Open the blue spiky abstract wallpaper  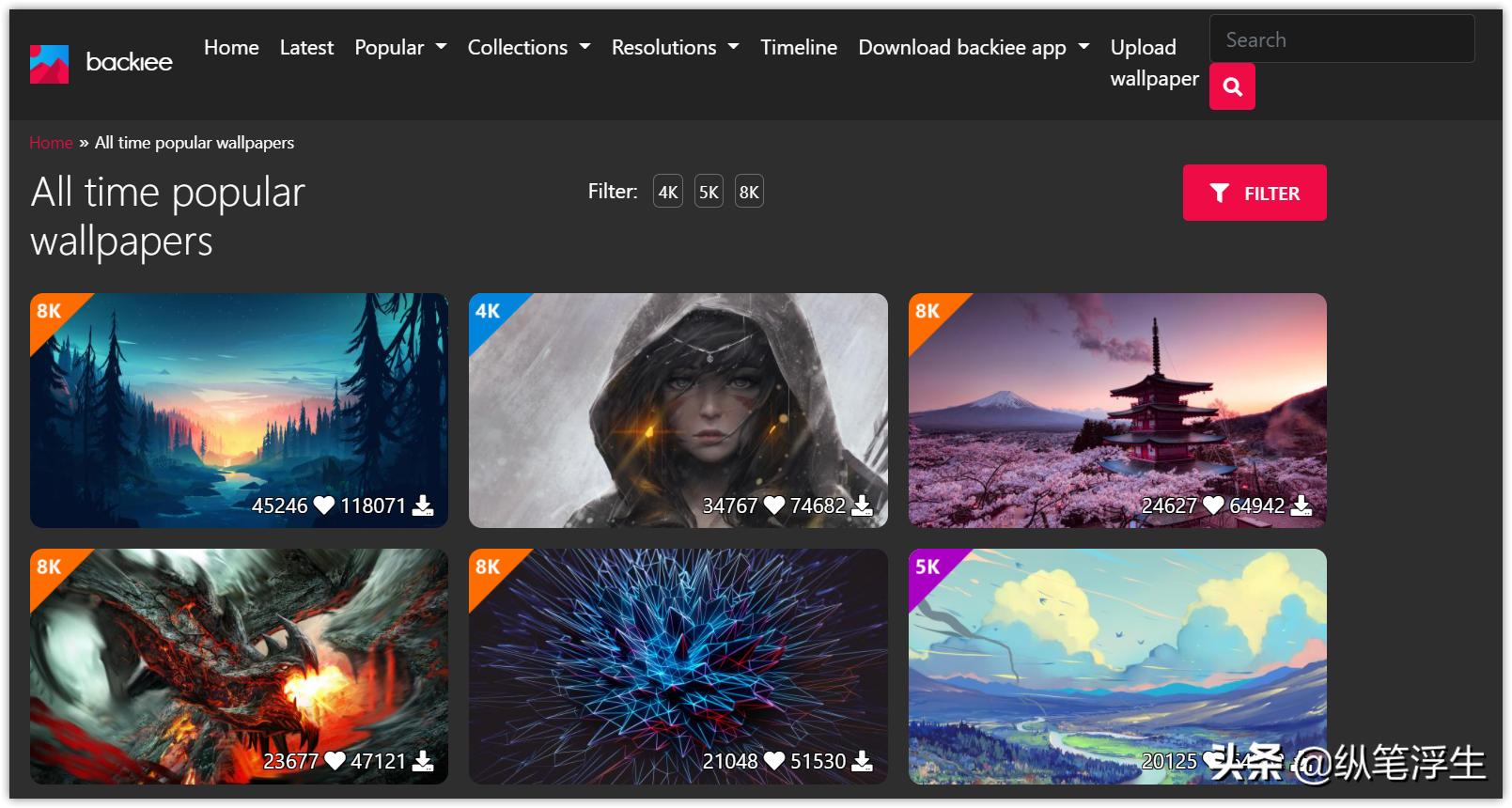tap(678, 666)
